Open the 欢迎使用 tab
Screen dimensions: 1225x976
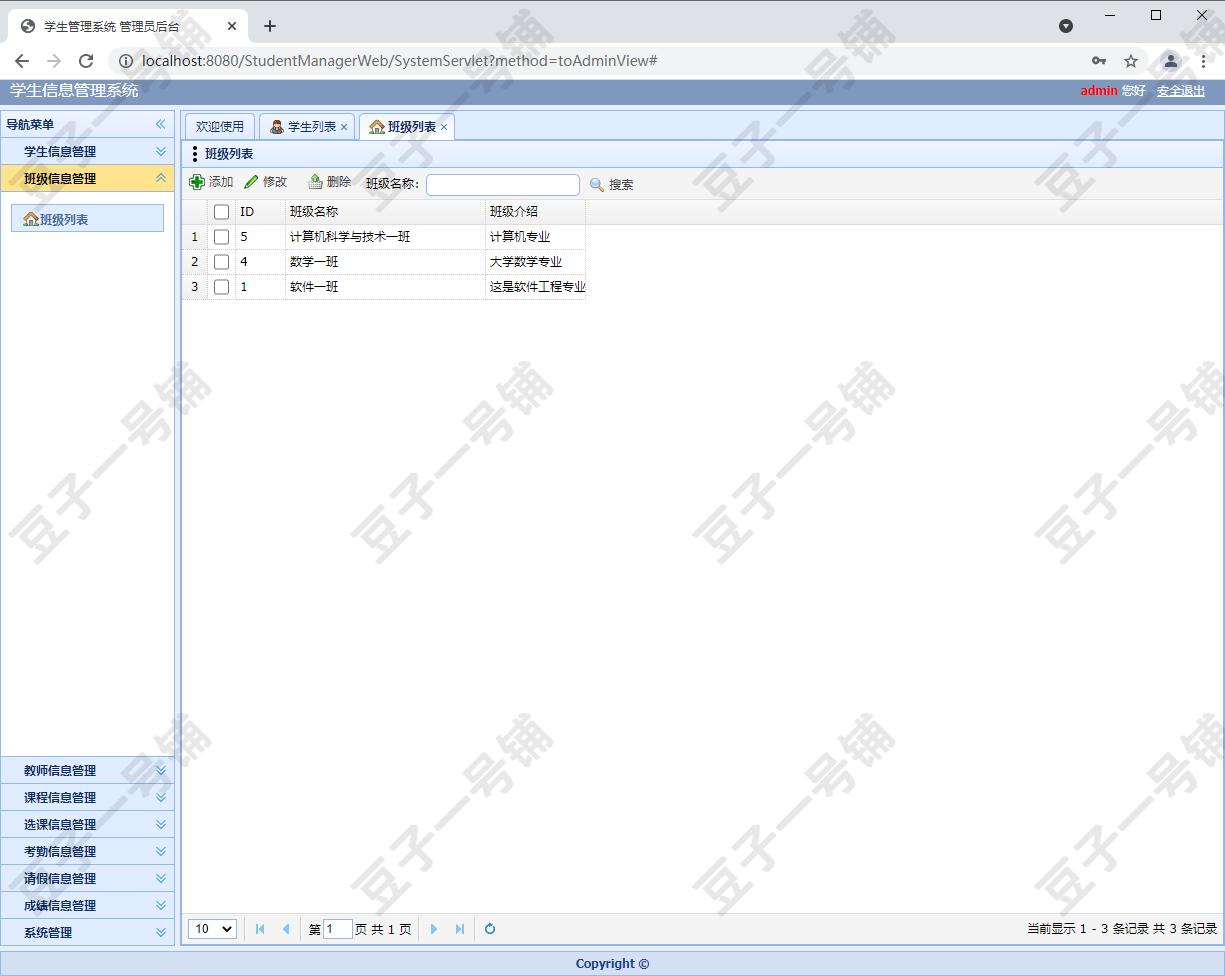click(219, 126)
